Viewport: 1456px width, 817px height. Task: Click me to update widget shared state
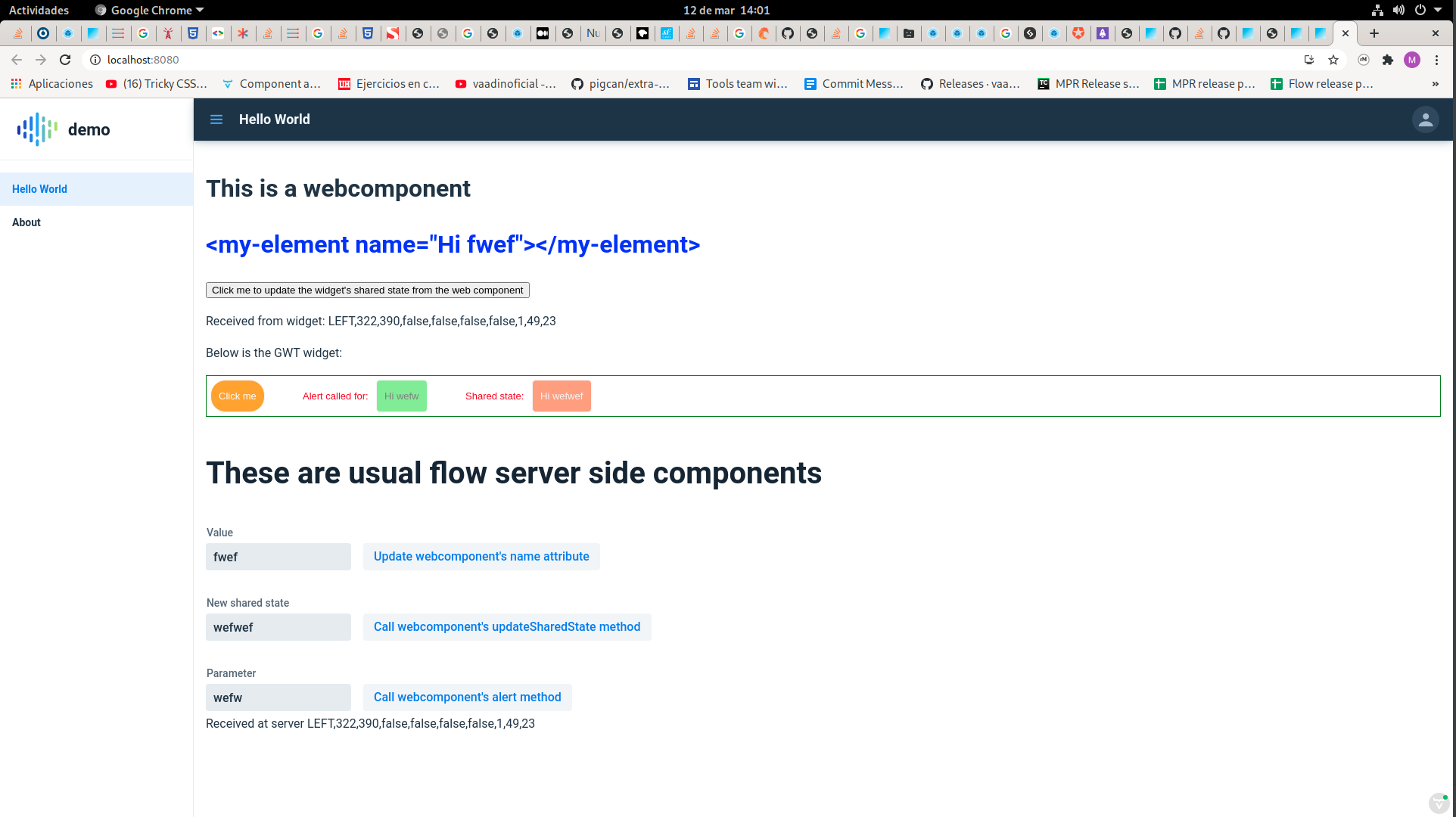(x=367, y=290)
